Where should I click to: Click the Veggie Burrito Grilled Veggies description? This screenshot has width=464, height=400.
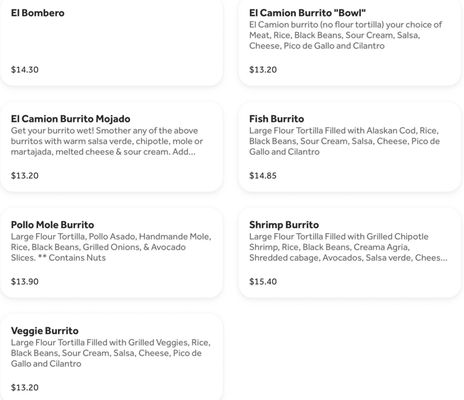[x=111, y=353]
